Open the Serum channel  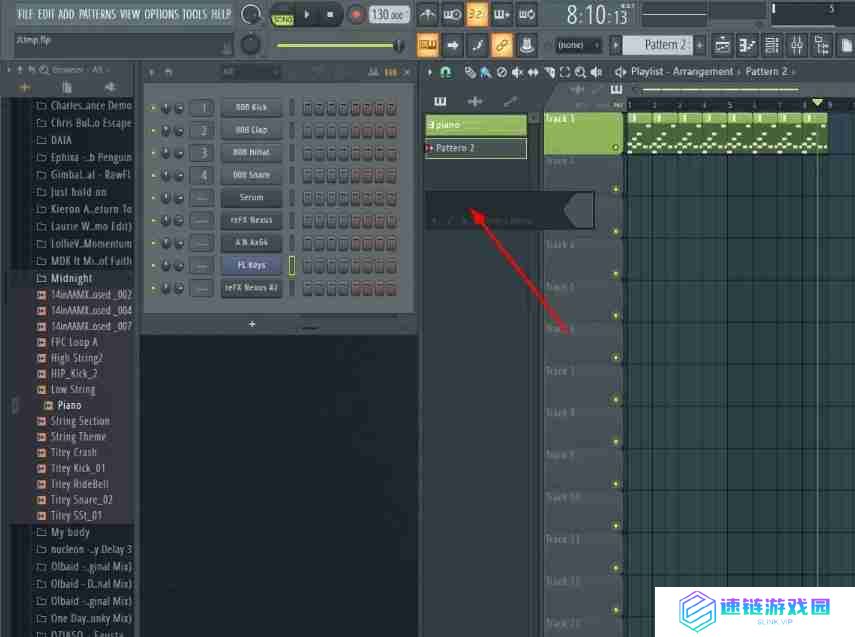point(251,197)
